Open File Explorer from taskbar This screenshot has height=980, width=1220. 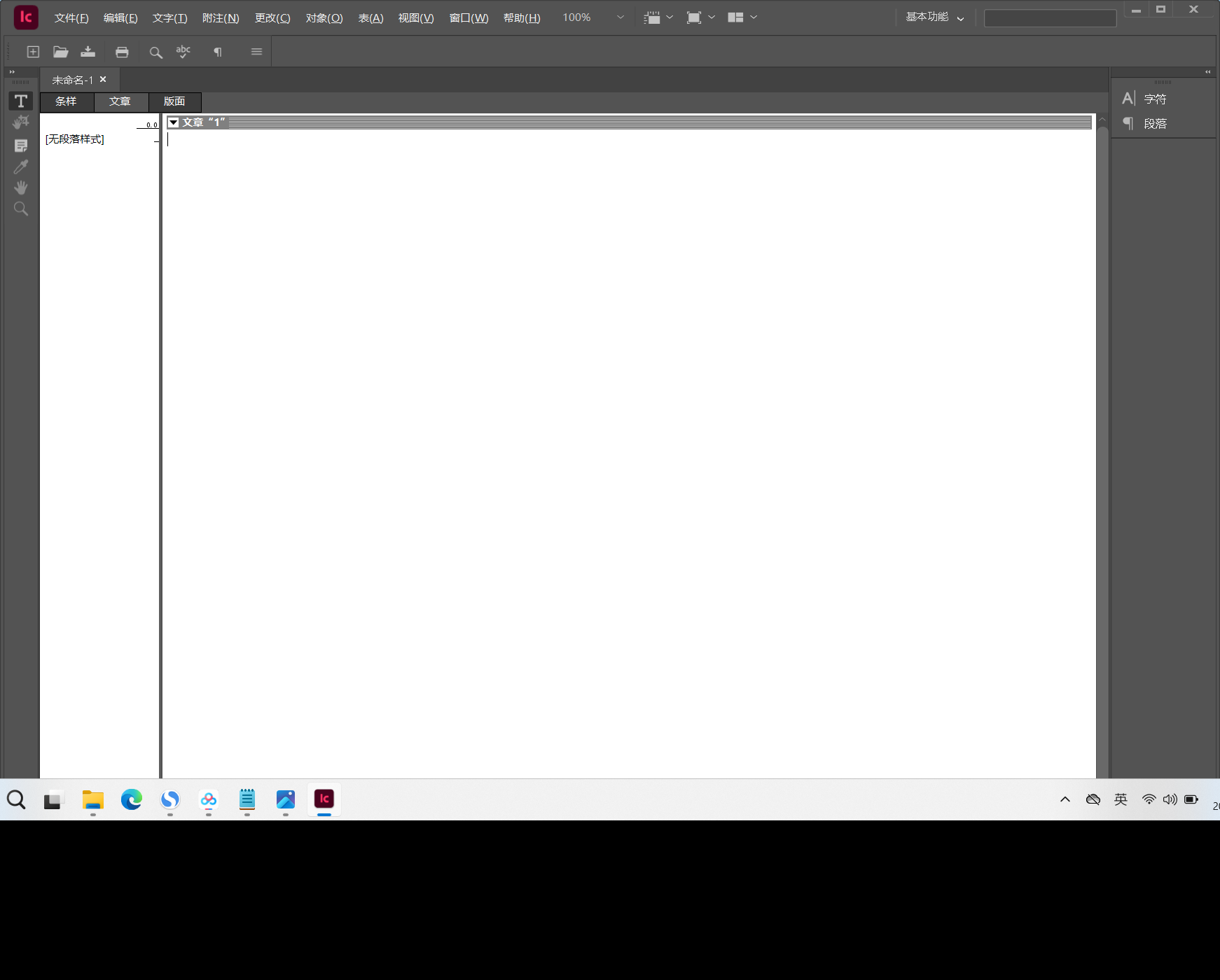(x=92, y=799)
